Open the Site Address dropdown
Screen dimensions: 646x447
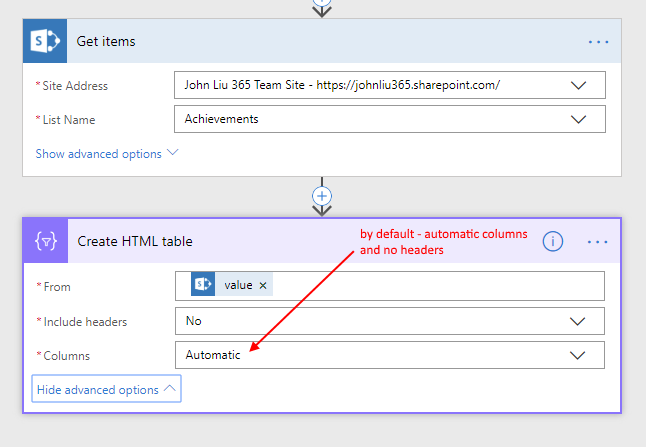578,86
